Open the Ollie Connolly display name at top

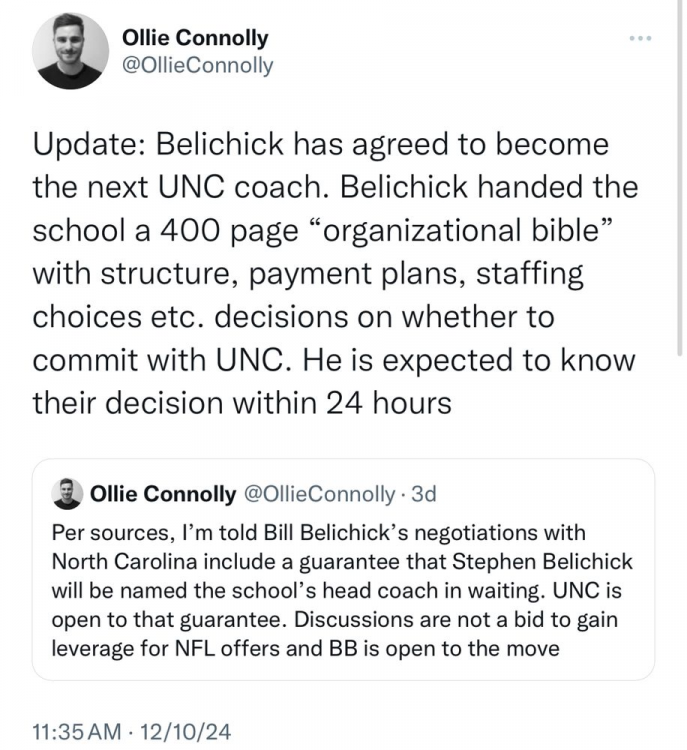[x=195, y=38]
